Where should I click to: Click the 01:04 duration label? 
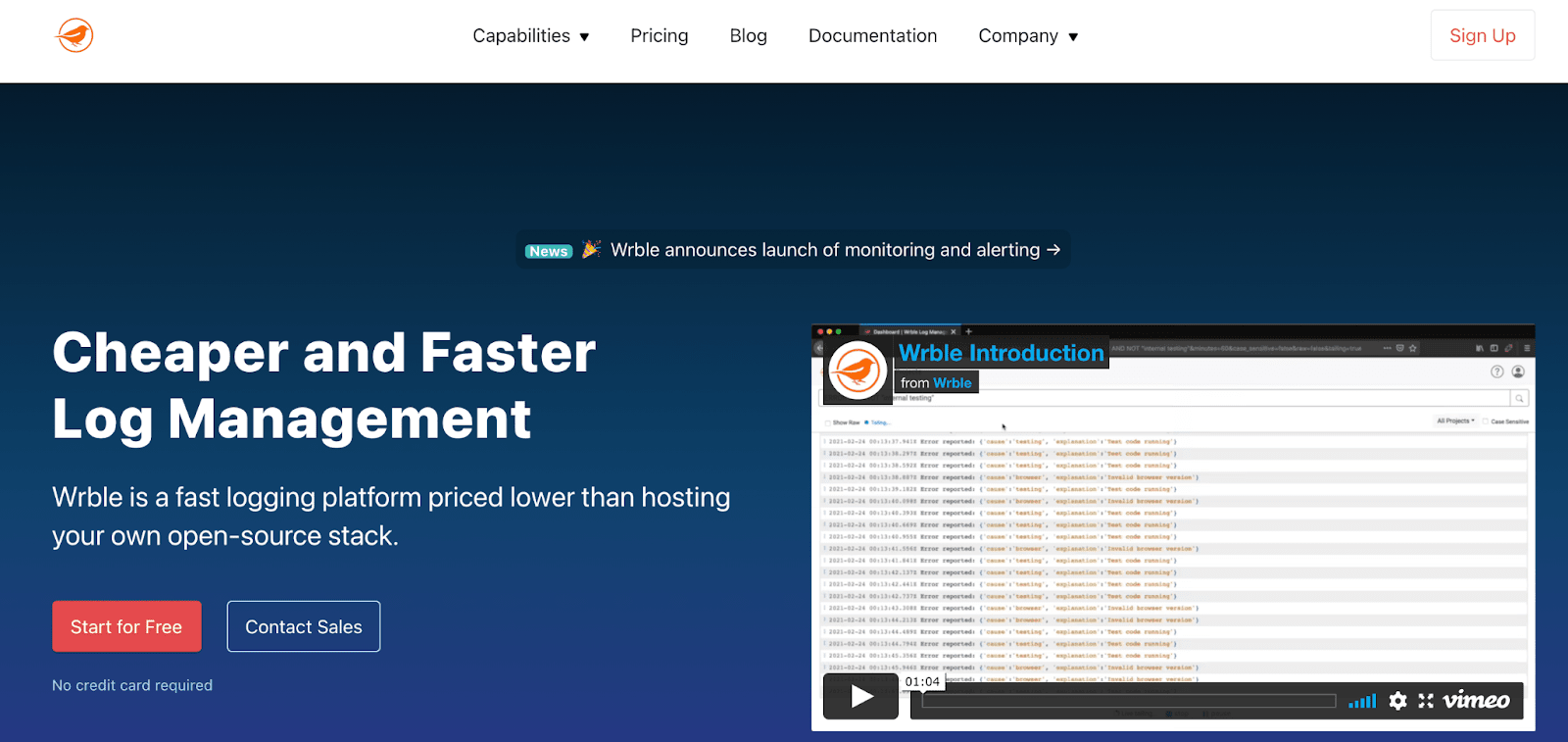click(x=922, y=681)
